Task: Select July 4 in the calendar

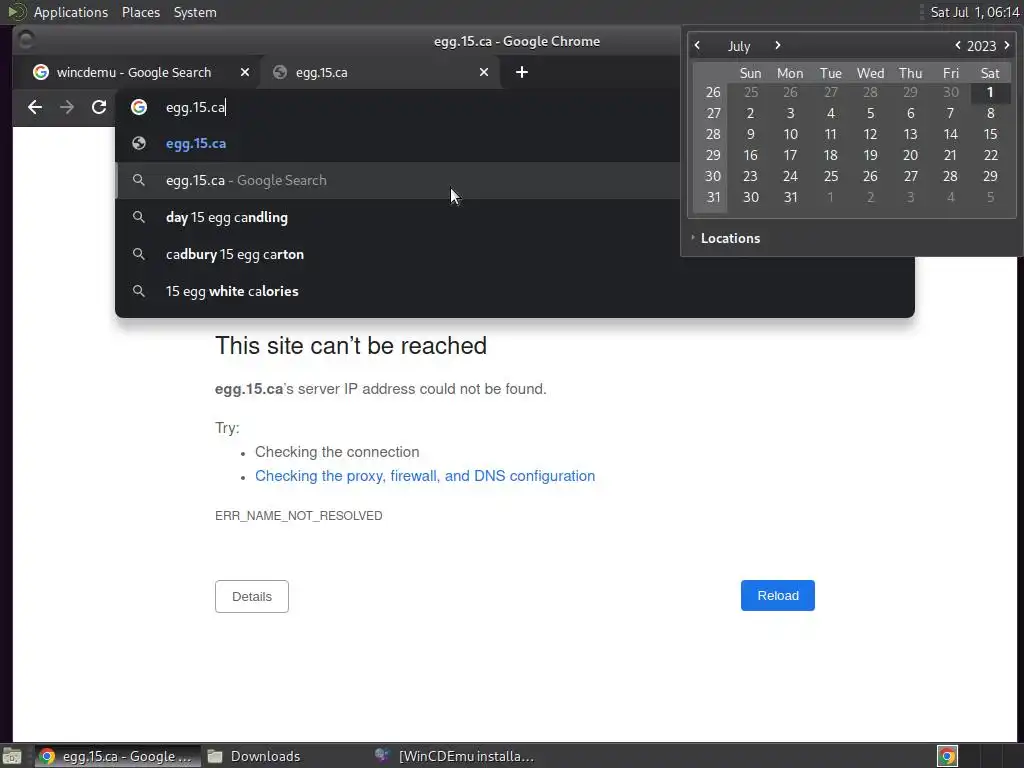Action: pos(830,113)
